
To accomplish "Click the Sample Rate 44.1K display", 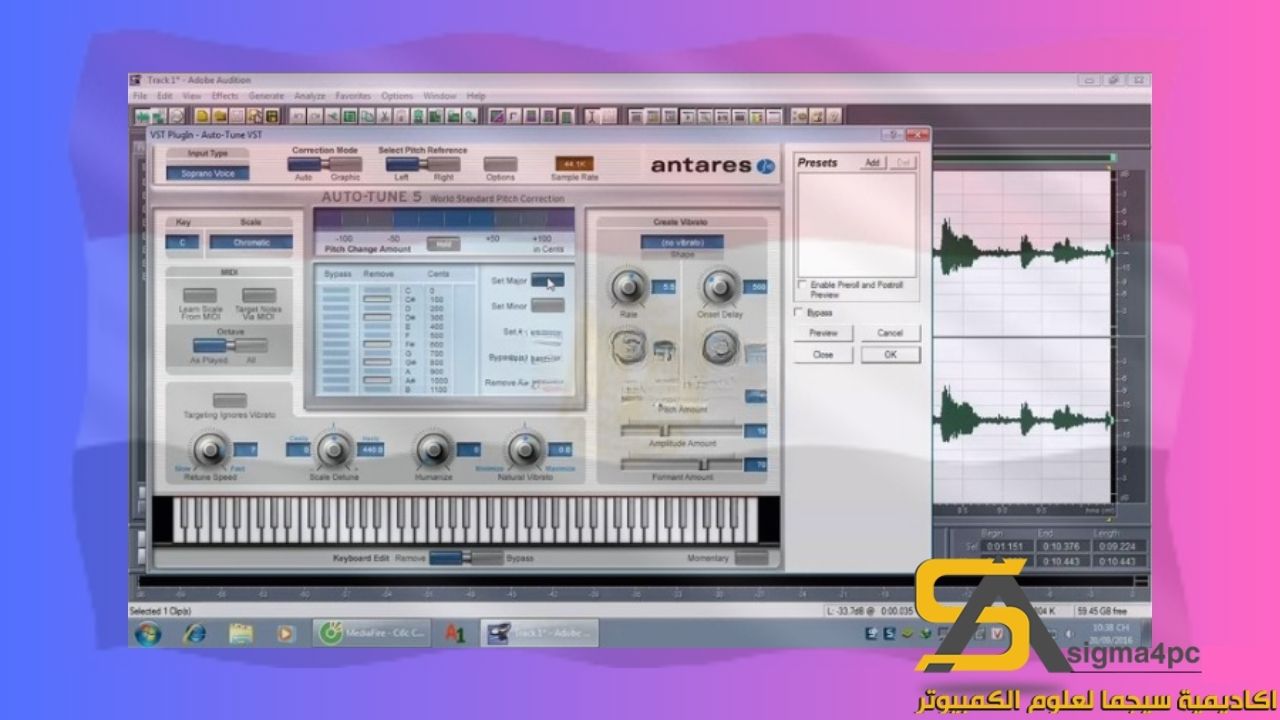I will coord(575,163).
